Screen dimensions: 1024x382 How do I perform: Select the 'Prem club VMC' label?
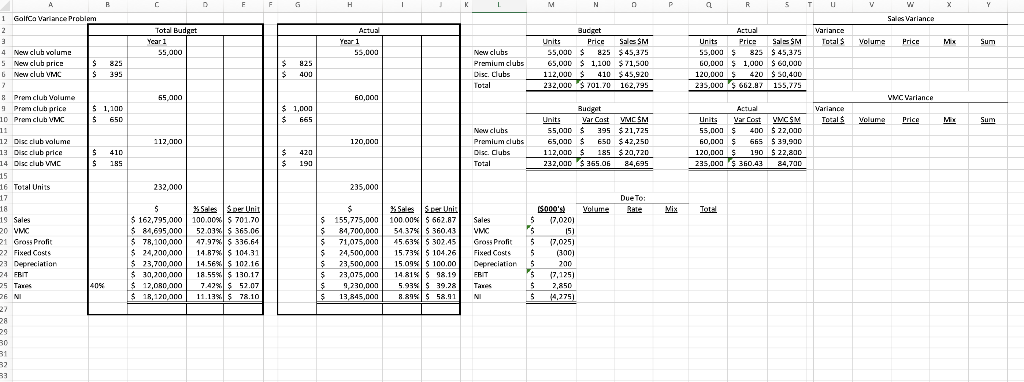point(40,119)
